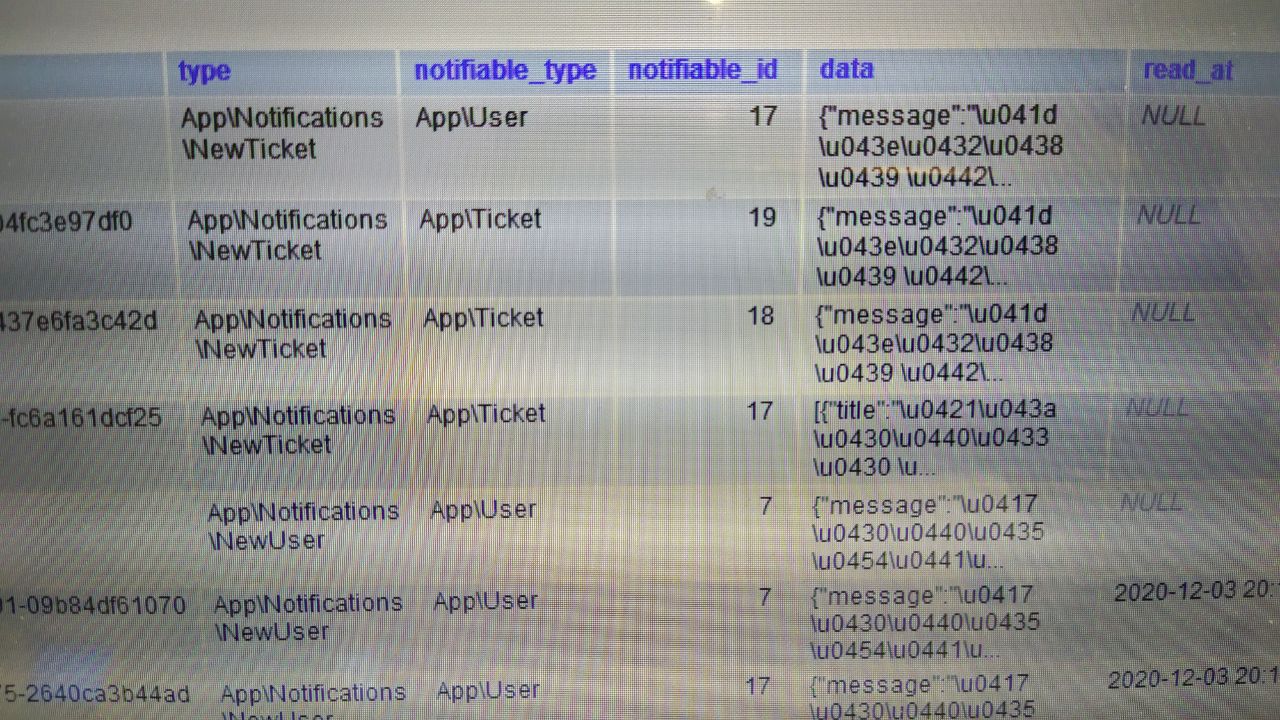
Task: Open data cell in the 2640ca3b44ad row
Action: [x=922, y=698]
